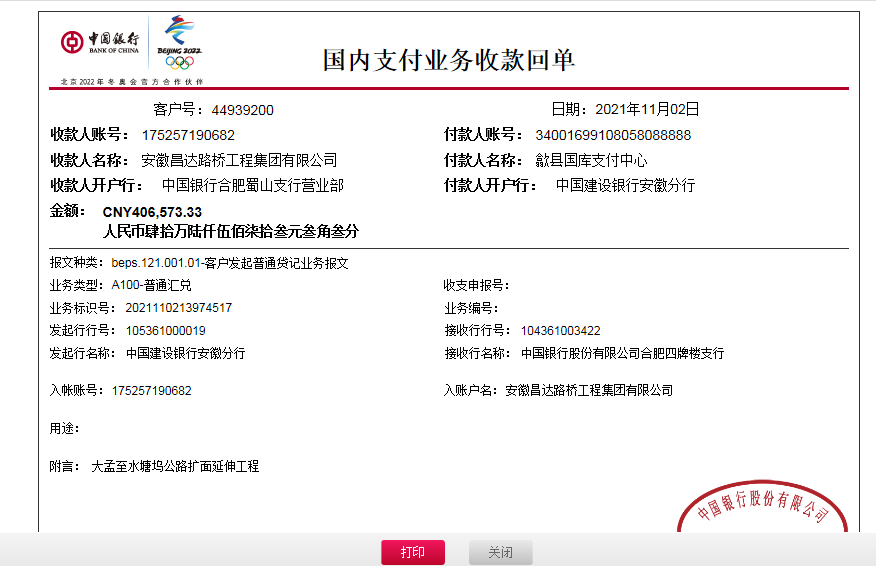876x566 pixels.
Task: Click the date 2021年11月02日
Action: [x=646, y=110]
